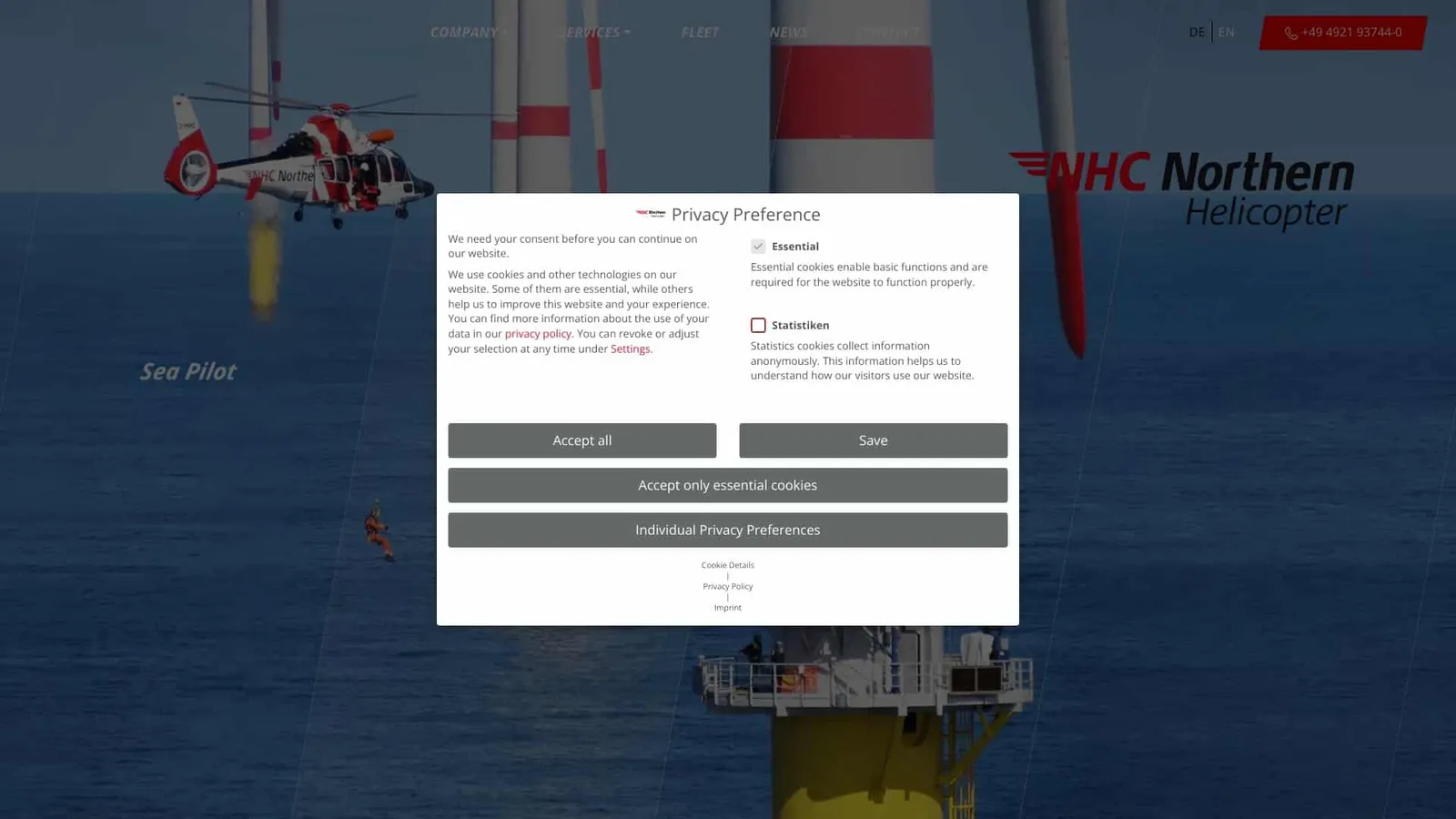Click the Statistiken label text
Screen dimensions: 1456x819
pos(801,325)
